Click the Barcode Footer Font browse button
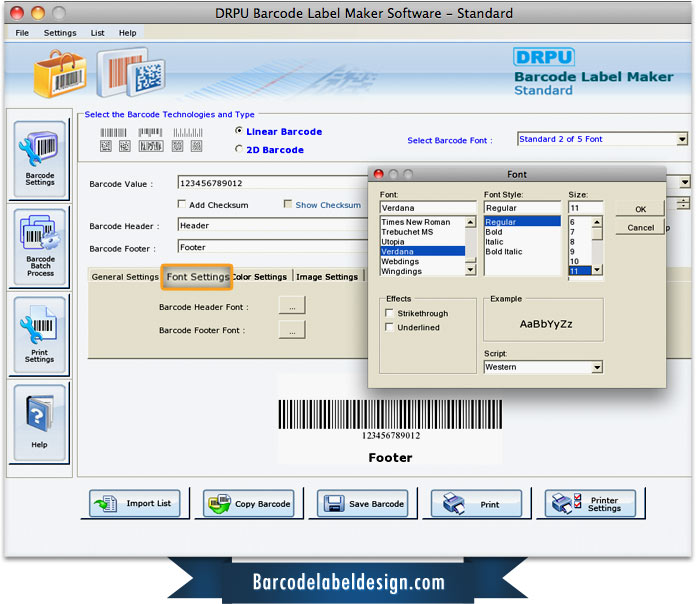The height and width of the screenshot is (604, 696). coord(292,331)
